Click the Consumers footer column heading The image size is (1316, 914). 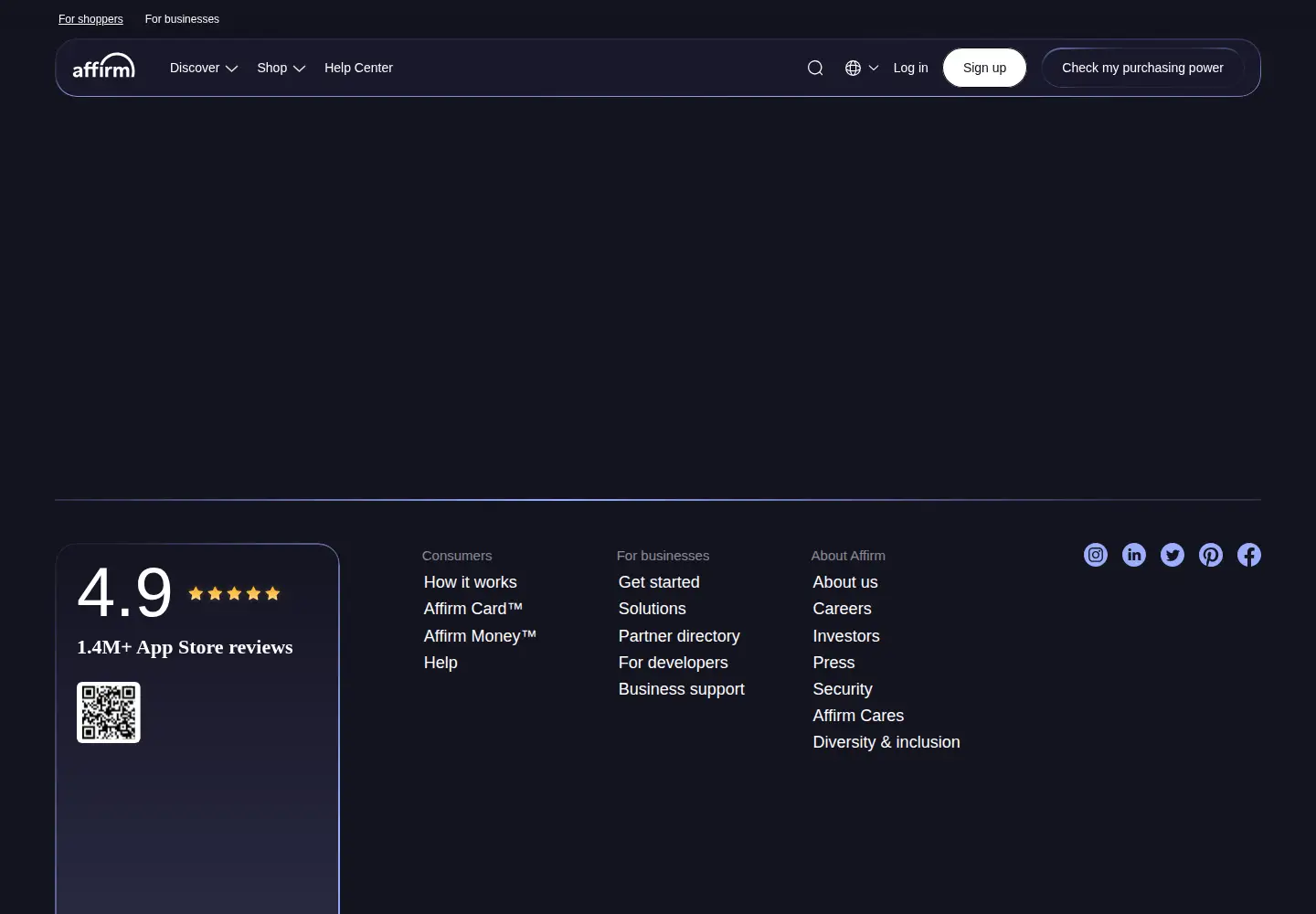click(457, 556)
